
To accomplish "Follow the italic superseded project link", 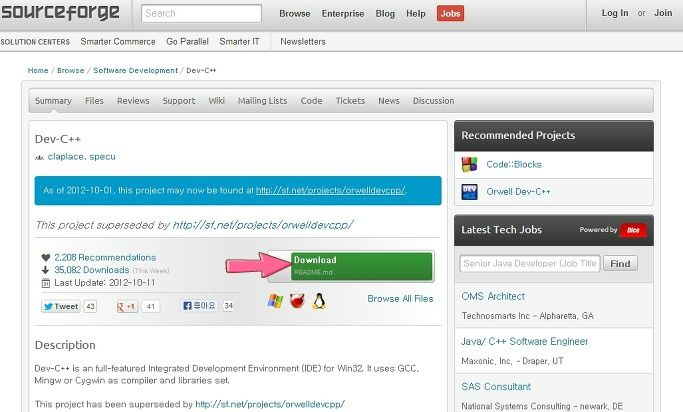I will pos(263,225).
